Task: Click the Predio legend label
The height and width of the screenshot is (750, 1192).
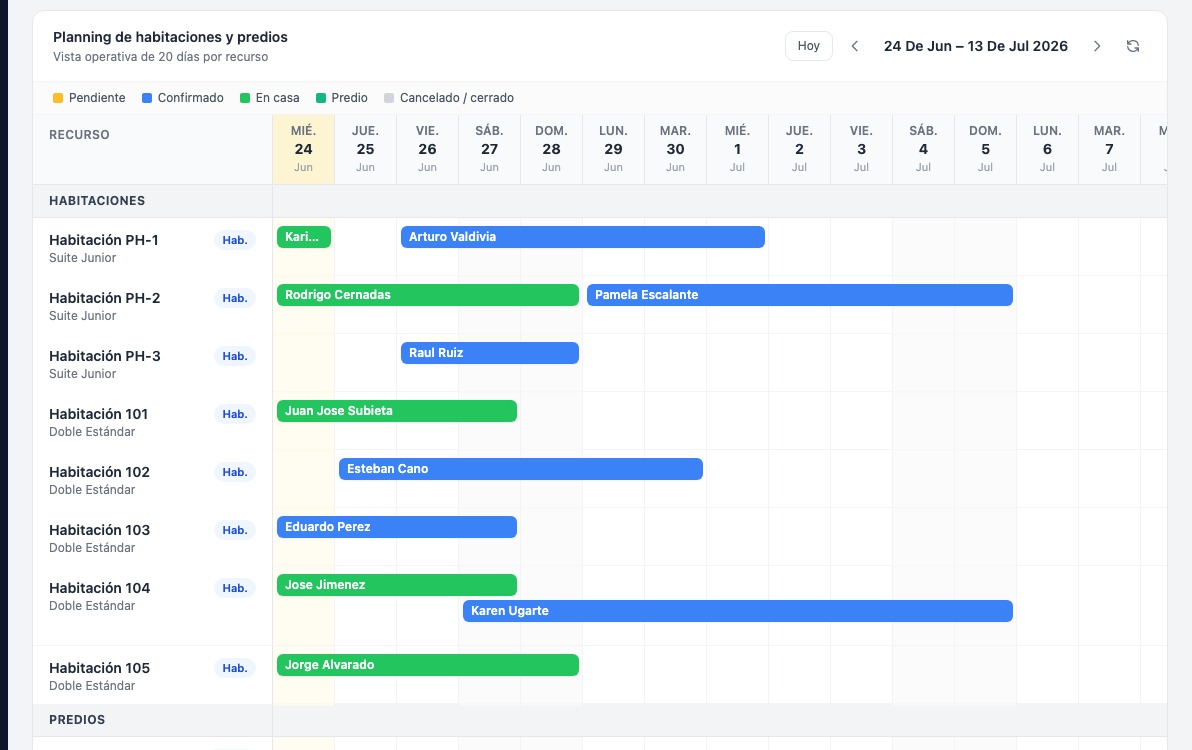Action: (350, 98)
